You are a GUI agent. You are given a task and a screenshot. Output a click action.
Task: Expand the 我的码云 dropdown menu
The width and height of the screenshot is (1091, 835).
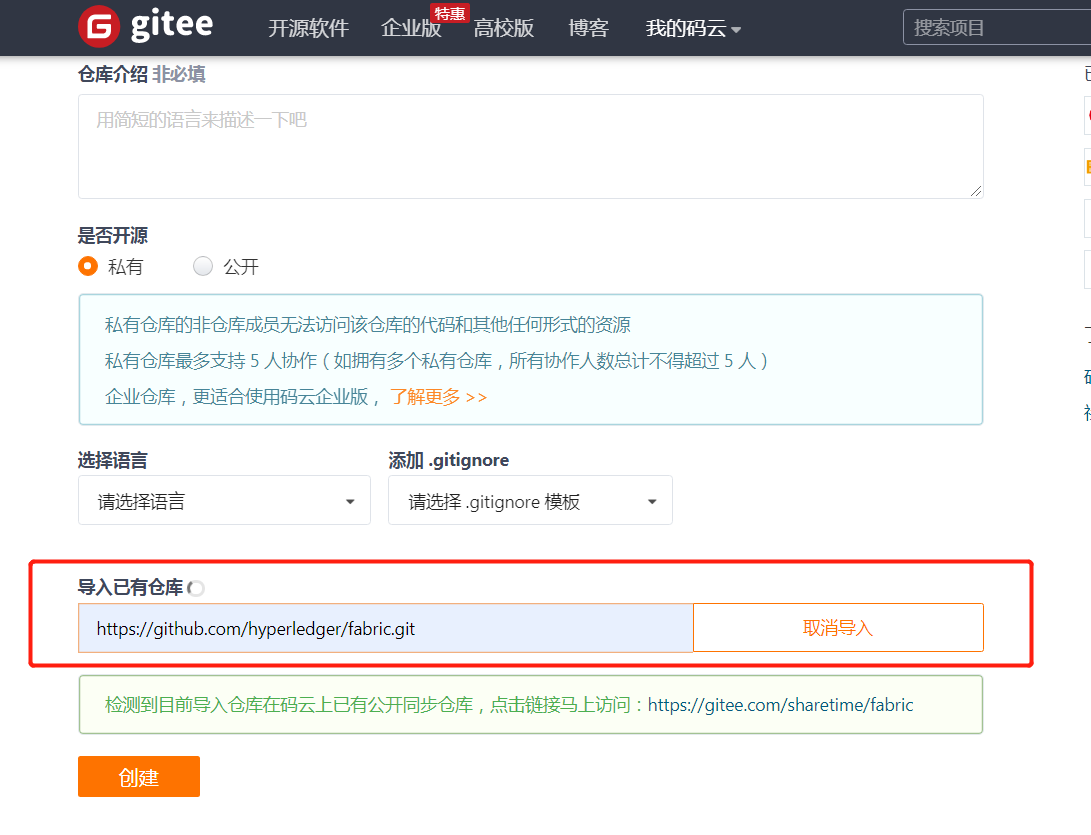coord(693,28)
